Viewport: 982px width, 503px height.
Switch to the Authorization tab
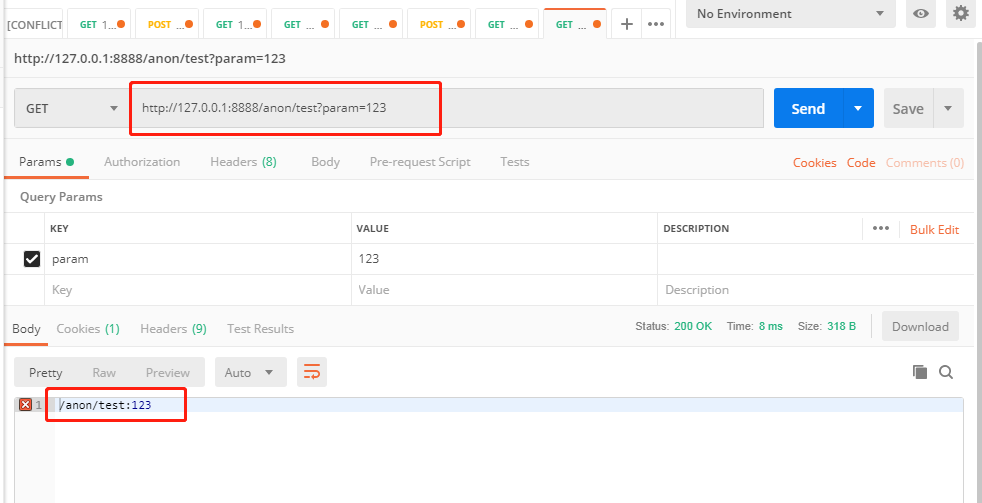point(142,162)
